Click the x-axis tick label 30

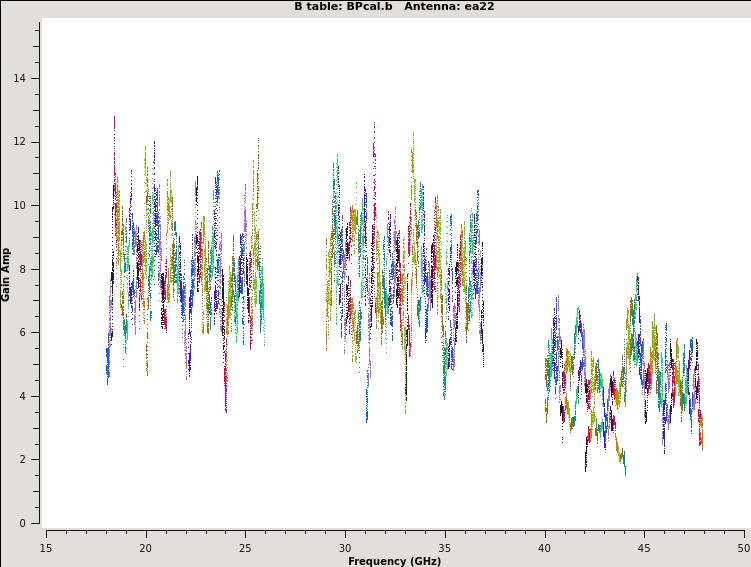[345, 548]
